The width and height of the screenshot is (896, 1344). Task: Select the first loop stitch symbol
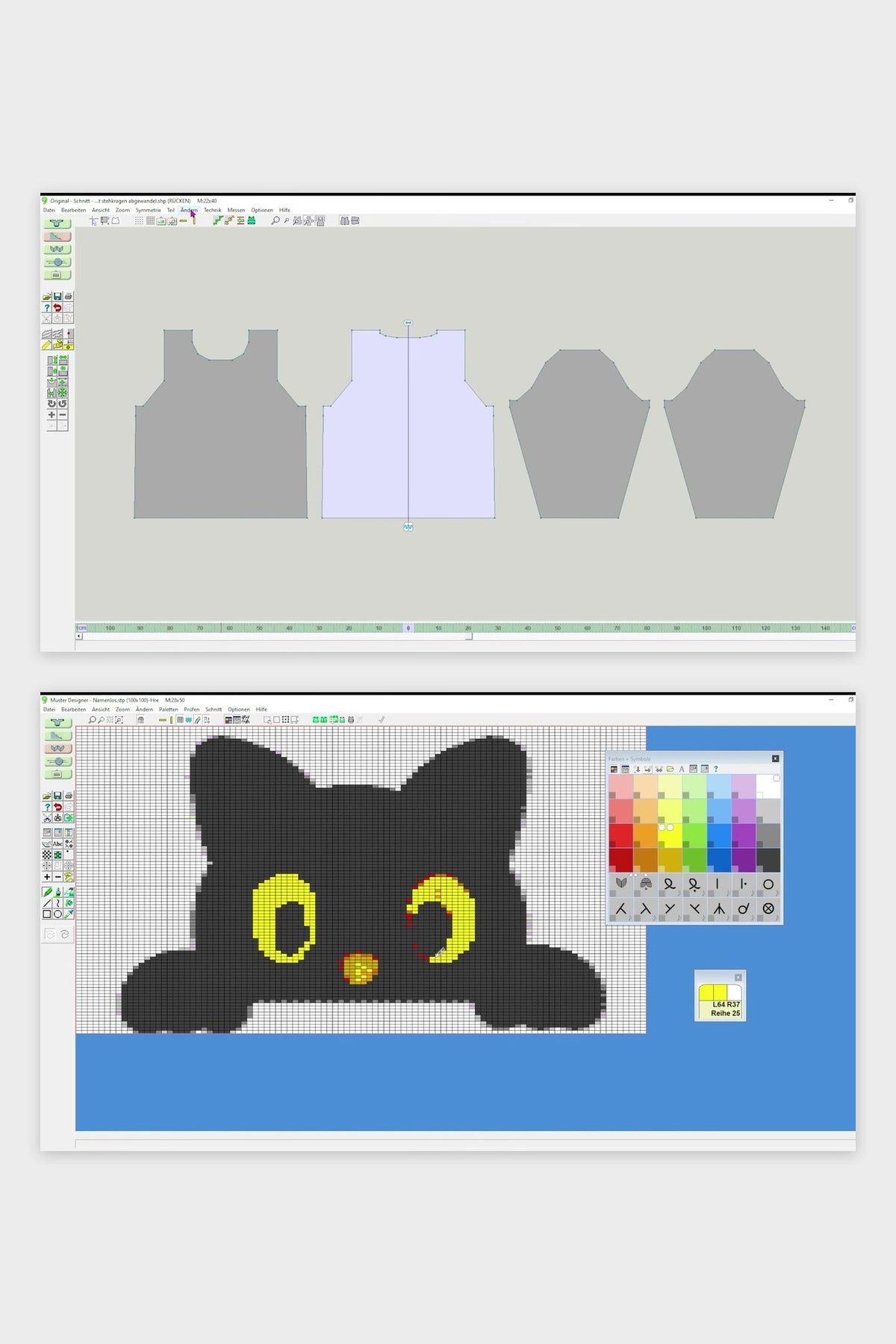[x=670, y=885]
